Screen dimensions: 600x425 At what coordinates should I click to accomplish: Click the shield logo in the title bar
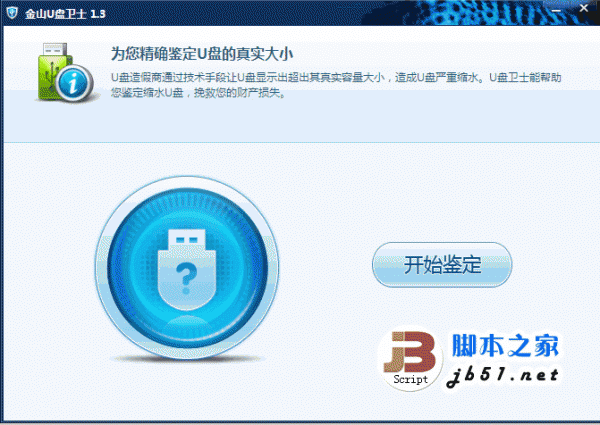[12, 13]
